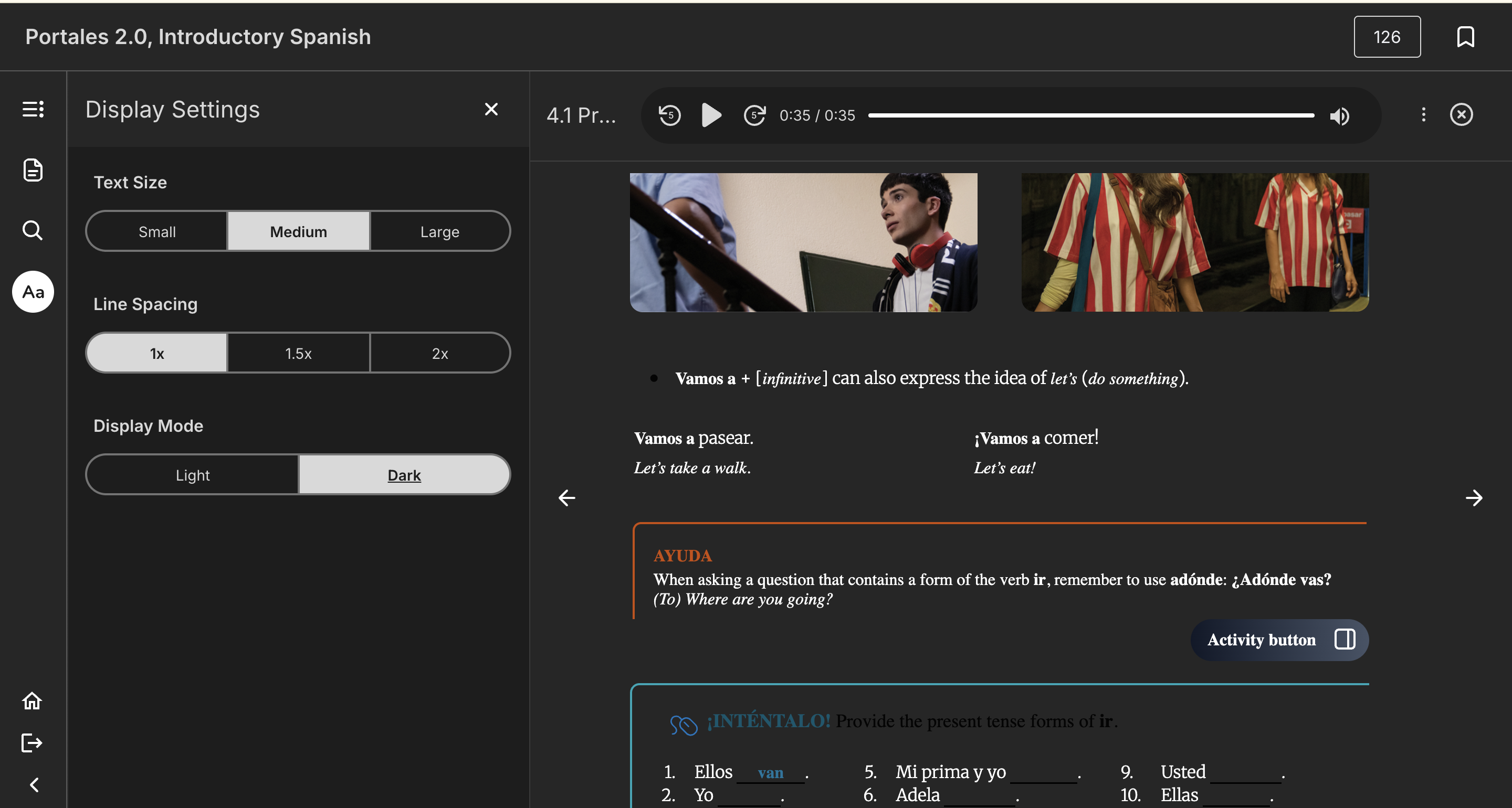Switch display mode to Light
Image resolution: width=1512 pixels, height=808 pixels.
(x=193, y=475)
